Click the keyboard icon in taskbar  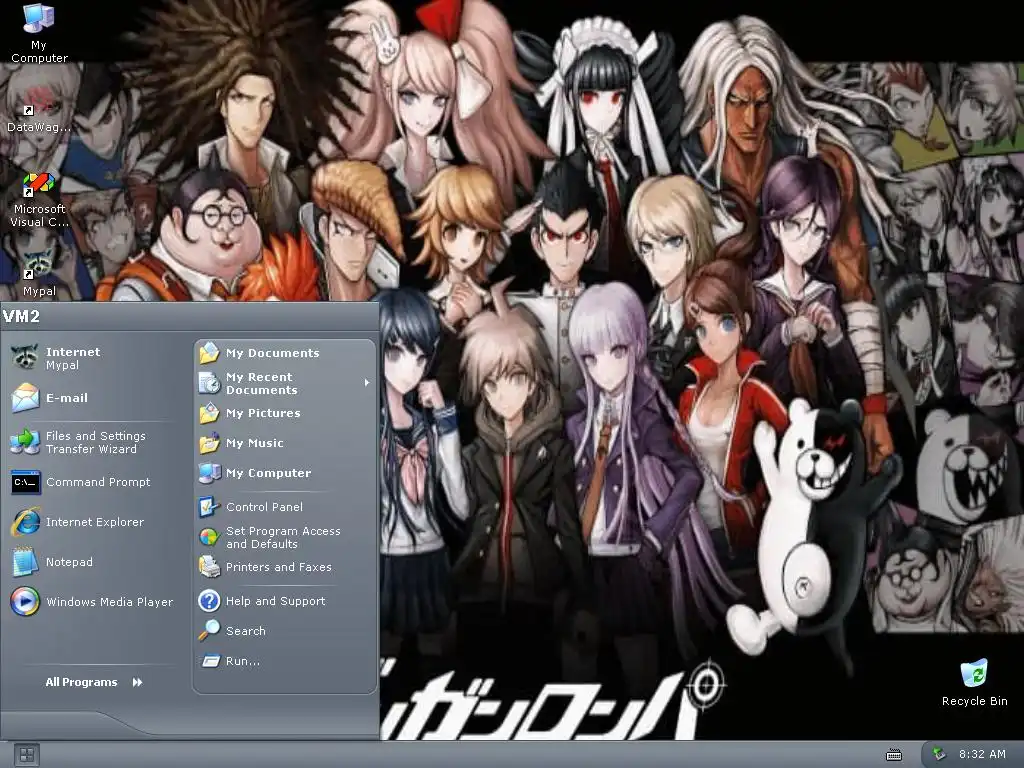point(894,756)
